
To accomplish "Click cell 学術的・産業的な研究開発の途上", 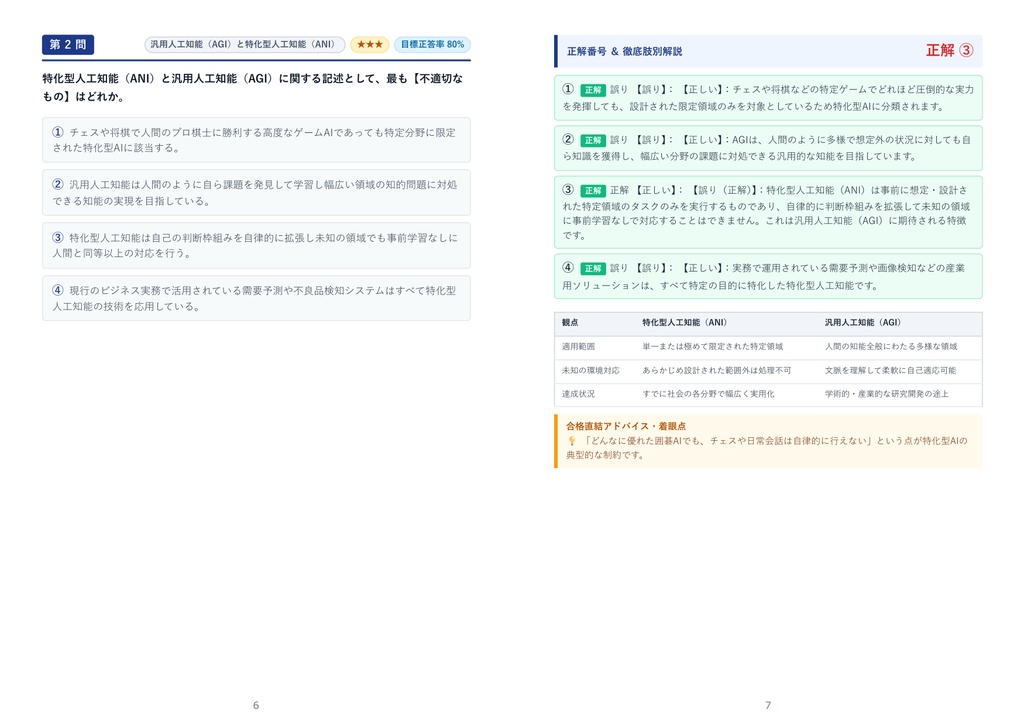I will [886, 394].
